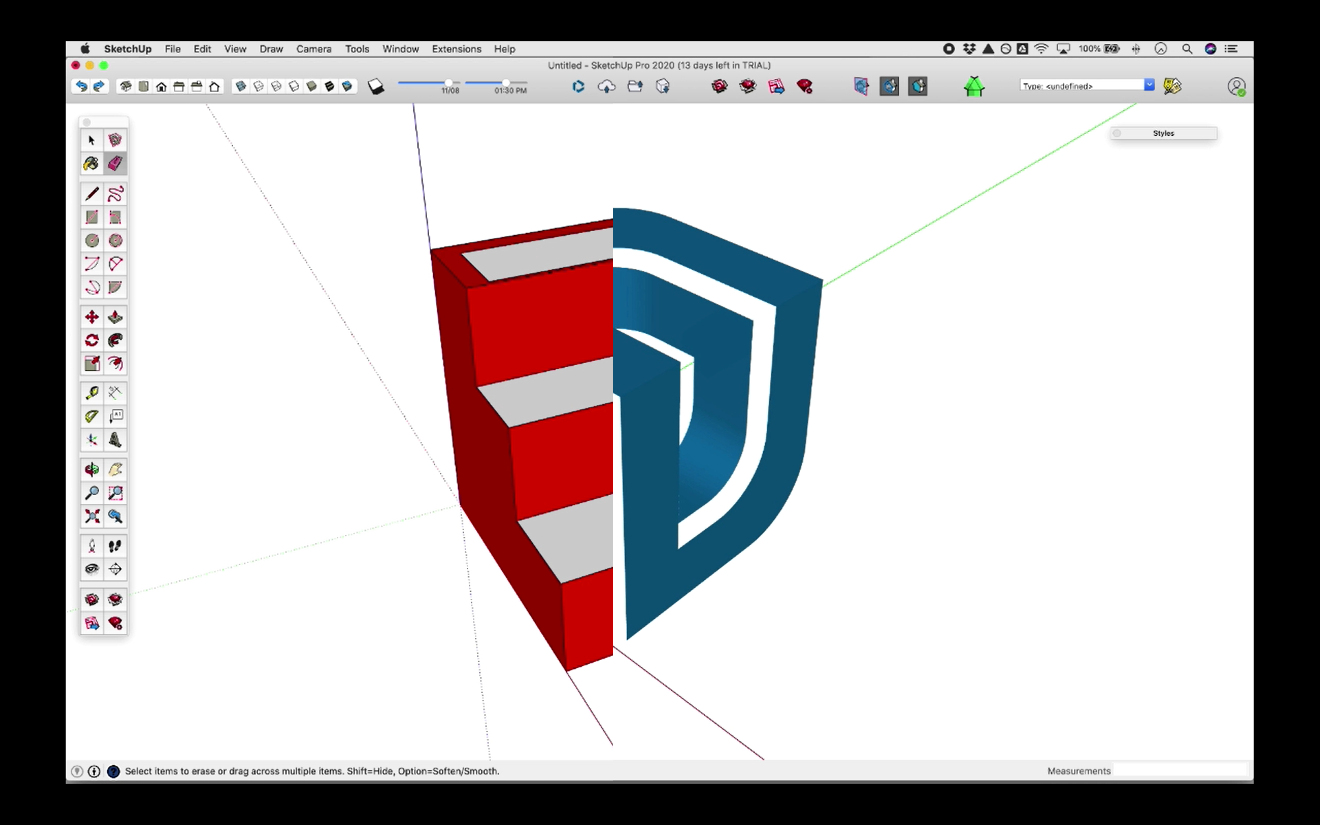Choose the Make Component tool
This screenshot has height=825, width=1320.
tap(115, 141)
